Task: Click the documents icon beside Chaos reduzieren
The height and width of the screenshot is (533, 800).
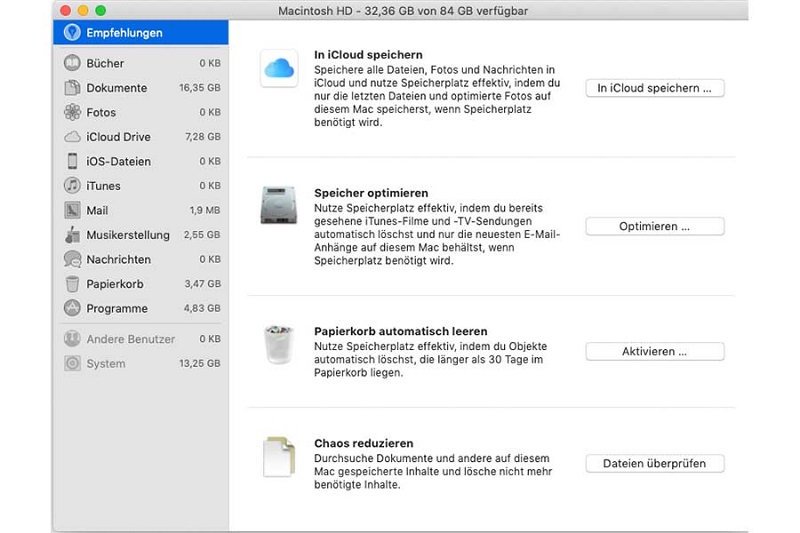Action: pyautogui.click(x=279, y=456)
